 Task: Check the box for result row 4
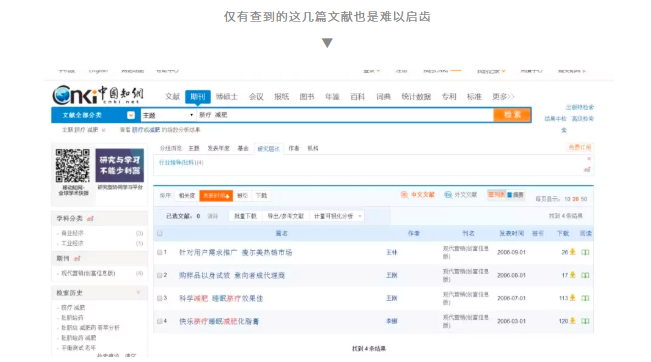159,321
